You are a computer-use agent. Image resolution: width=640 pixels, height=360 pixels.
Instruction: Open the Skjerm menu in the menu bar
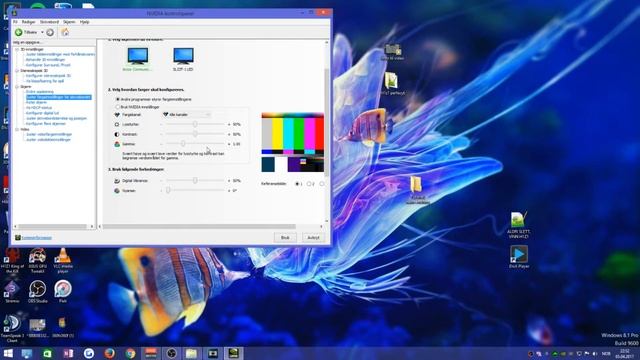pyautogui.click(x=69, y=22)
